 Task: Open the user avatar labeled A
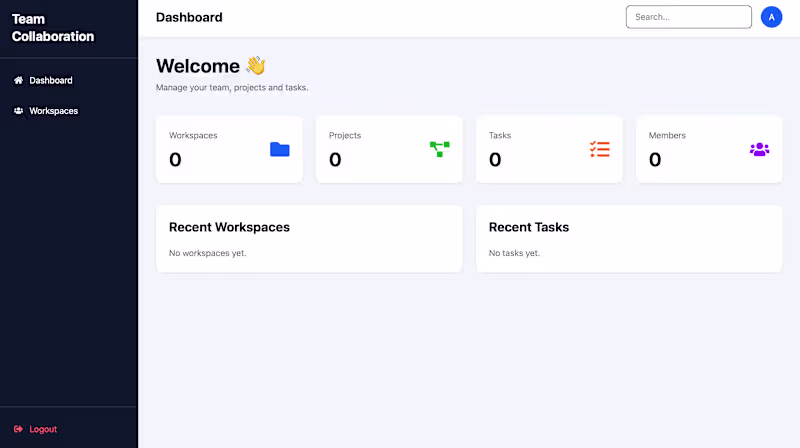771,17
